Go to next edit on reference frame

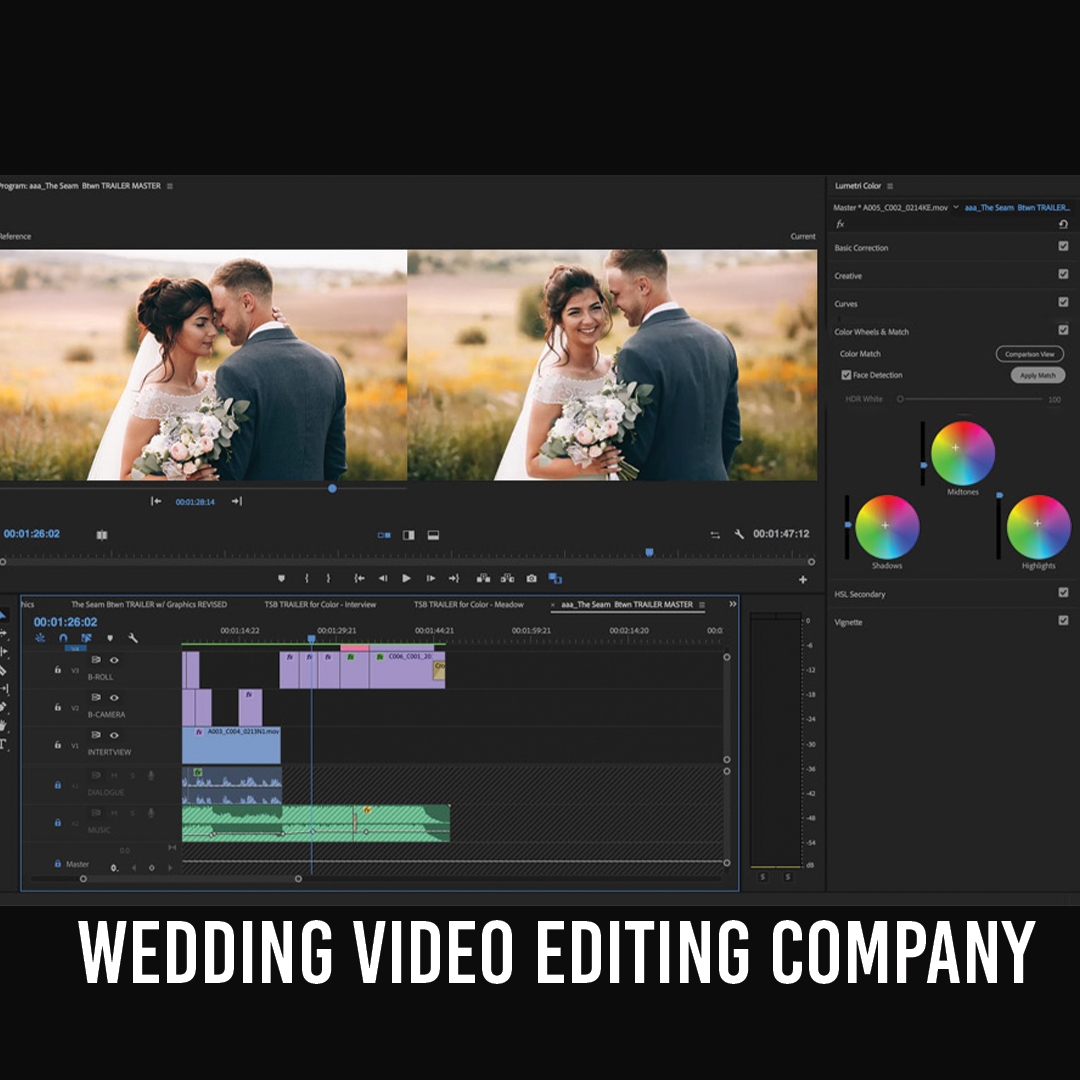236,501
